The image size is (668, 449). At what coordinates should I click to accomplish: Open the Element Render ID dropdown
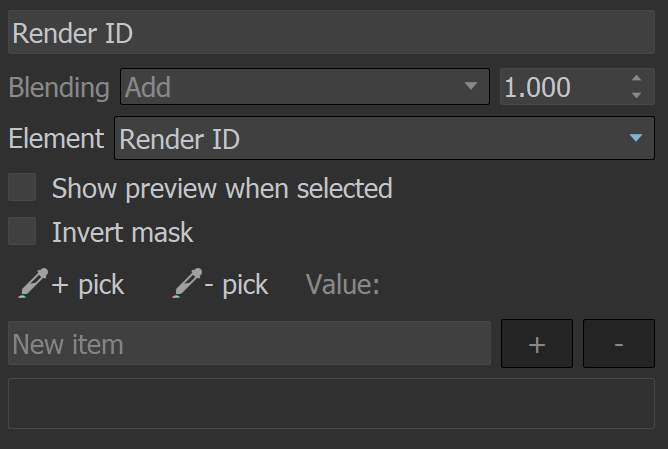[x=384, y=138]
